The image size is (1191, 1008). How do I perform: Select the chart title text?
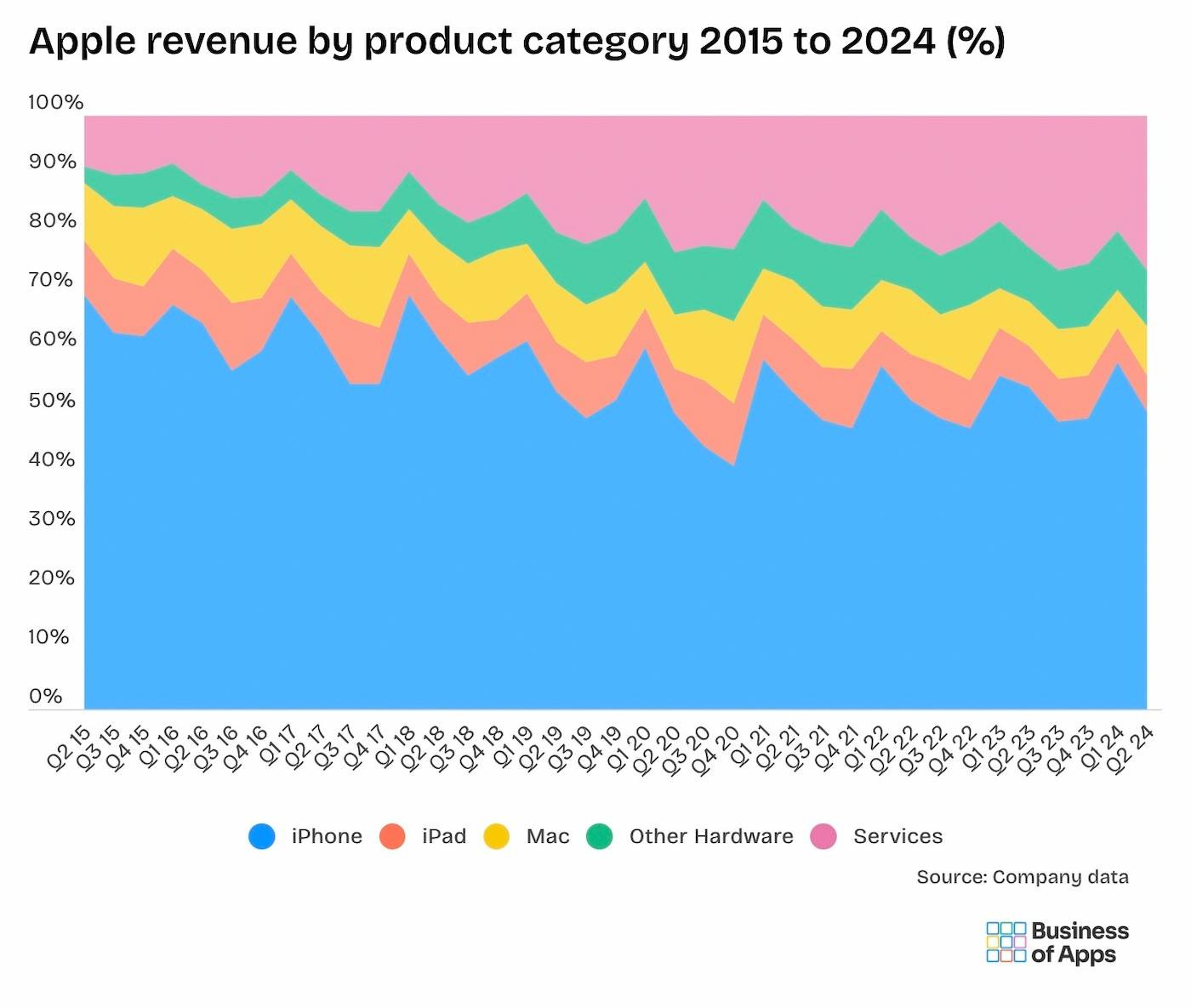pos(517,41)
